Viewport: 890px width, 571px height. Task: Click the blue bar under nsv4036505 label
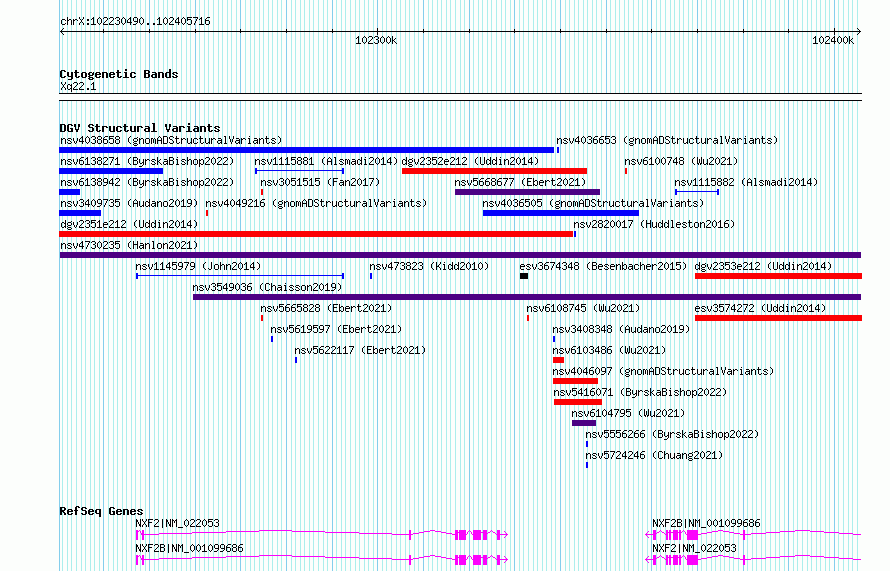pyautogui.click(x=561, y=213)
